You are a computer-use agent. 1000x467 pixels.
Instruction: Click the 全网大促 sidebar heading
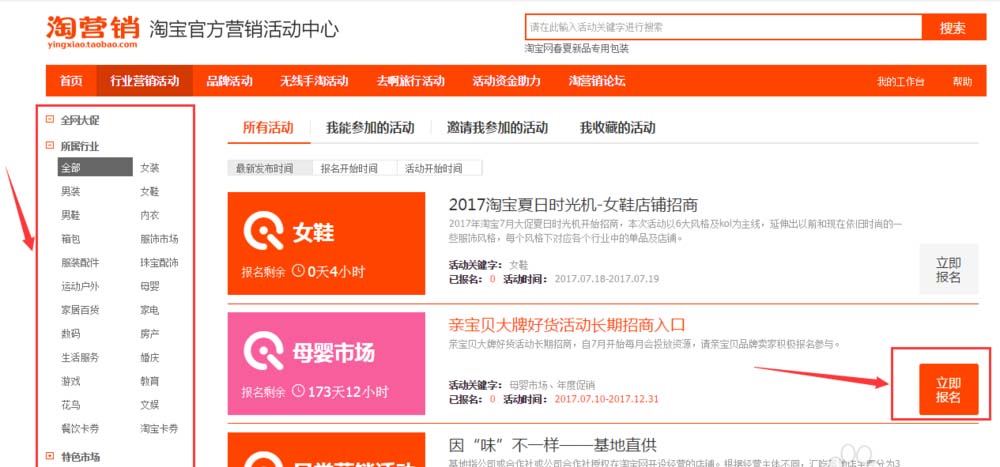(80, 120)
